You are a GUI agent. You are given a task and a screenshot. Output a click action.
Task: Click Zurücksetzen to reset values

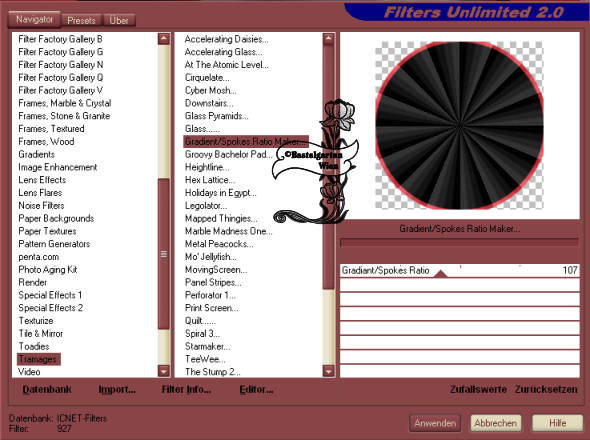click(546, 390)
